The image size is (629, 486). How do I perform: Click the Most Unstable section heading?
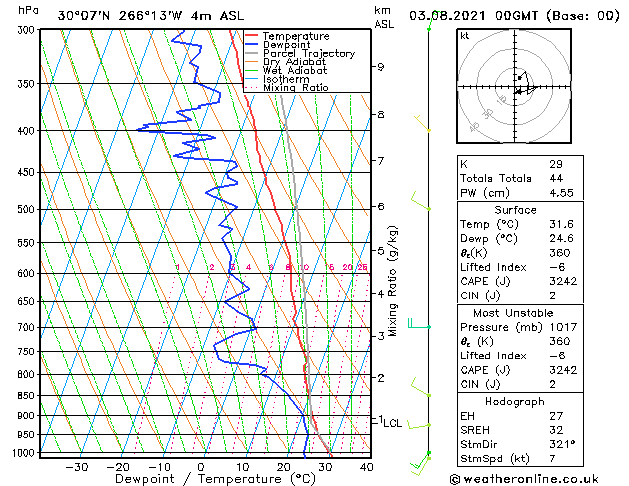[513, 313]
